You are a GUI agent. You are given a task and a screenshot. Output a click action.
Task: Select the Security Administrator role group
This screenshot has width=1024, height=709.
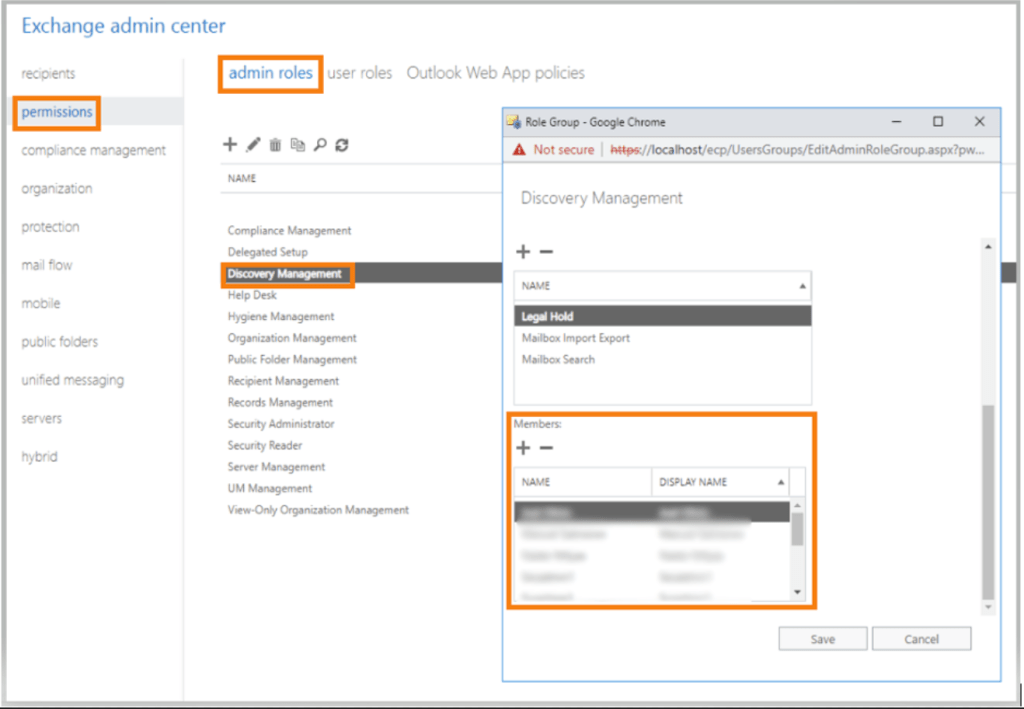click(281, 424)
